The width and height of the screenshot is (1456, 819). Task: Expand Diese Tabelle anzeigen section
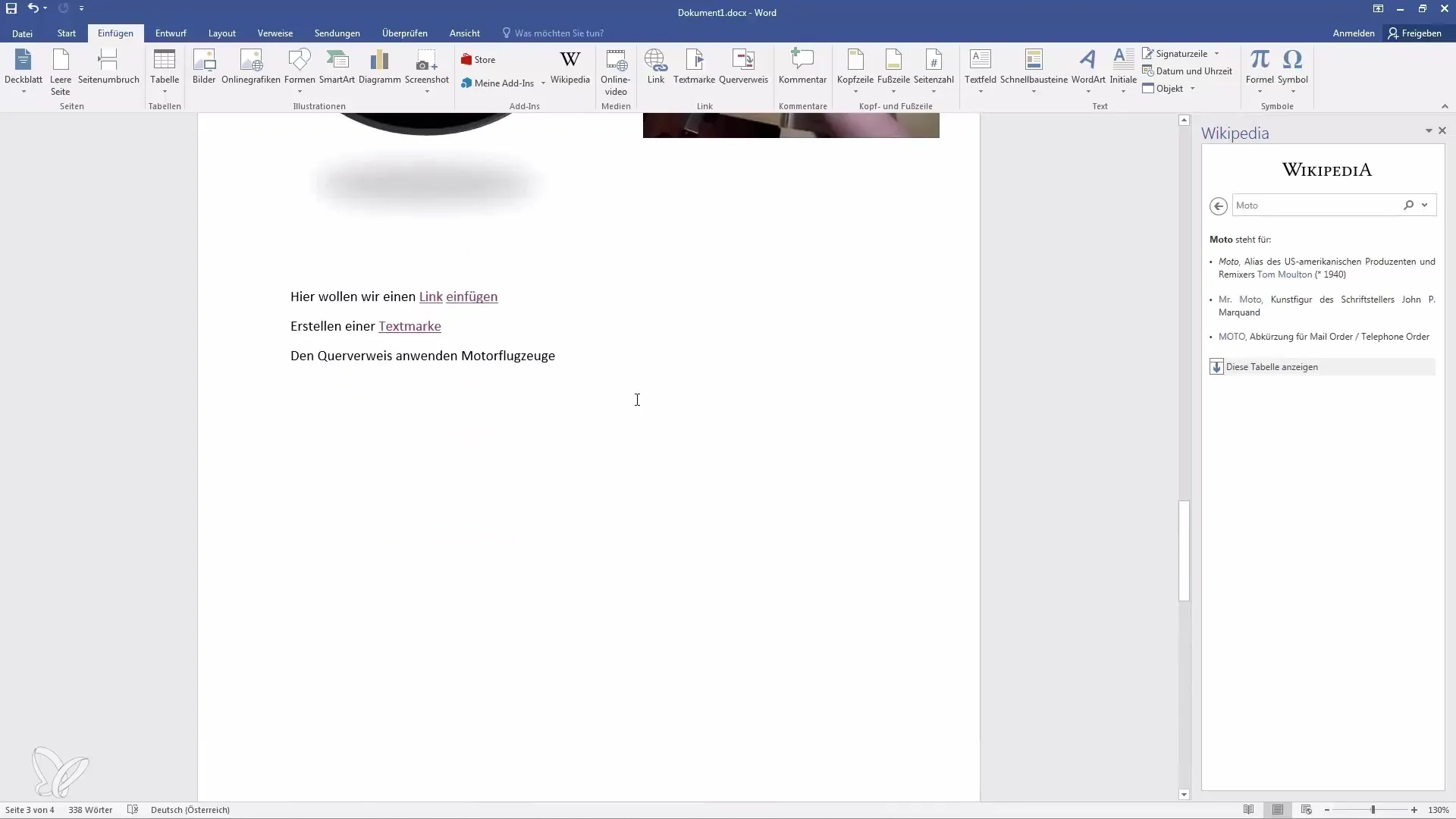(x=1322, y=367)
